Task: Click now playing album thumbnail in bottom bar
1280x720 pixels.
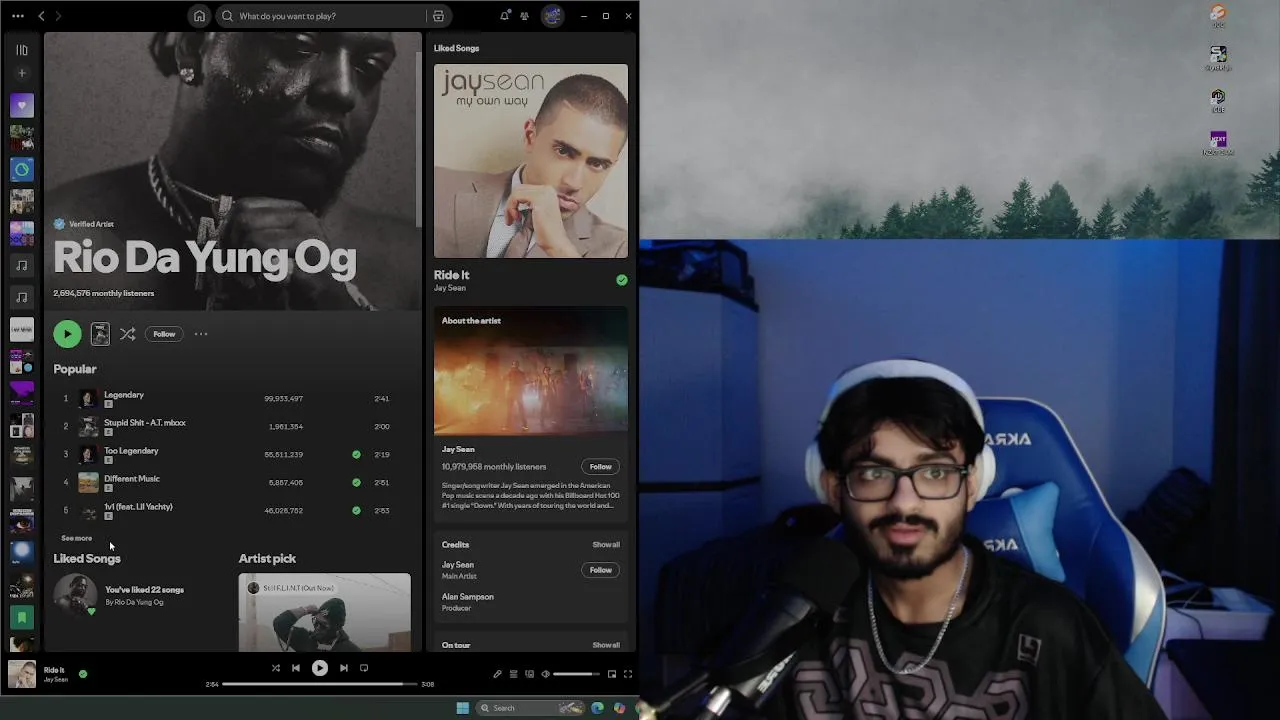Action: pos(22,674)
